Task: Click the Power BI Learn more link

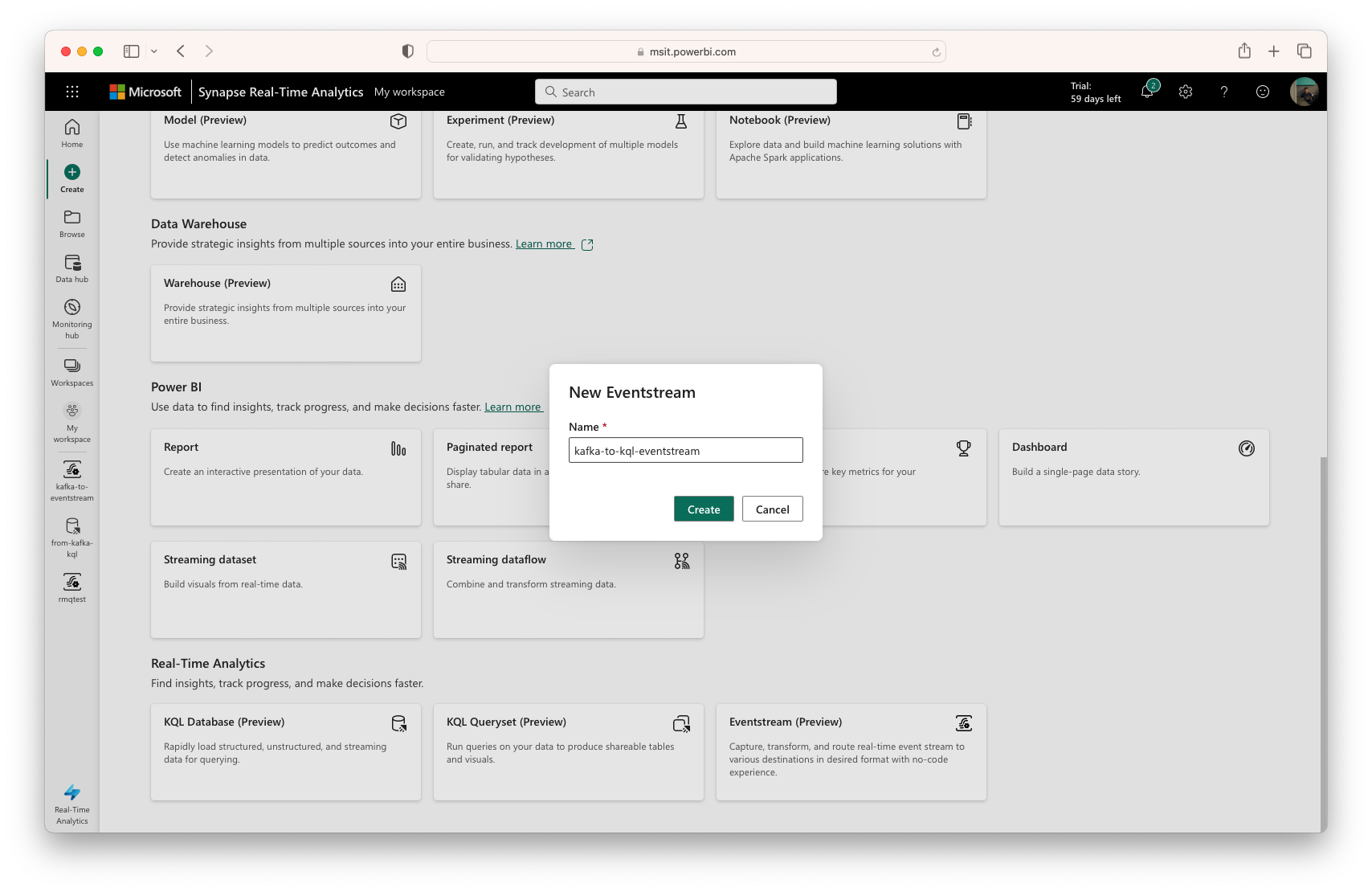Action: point(512,407)
